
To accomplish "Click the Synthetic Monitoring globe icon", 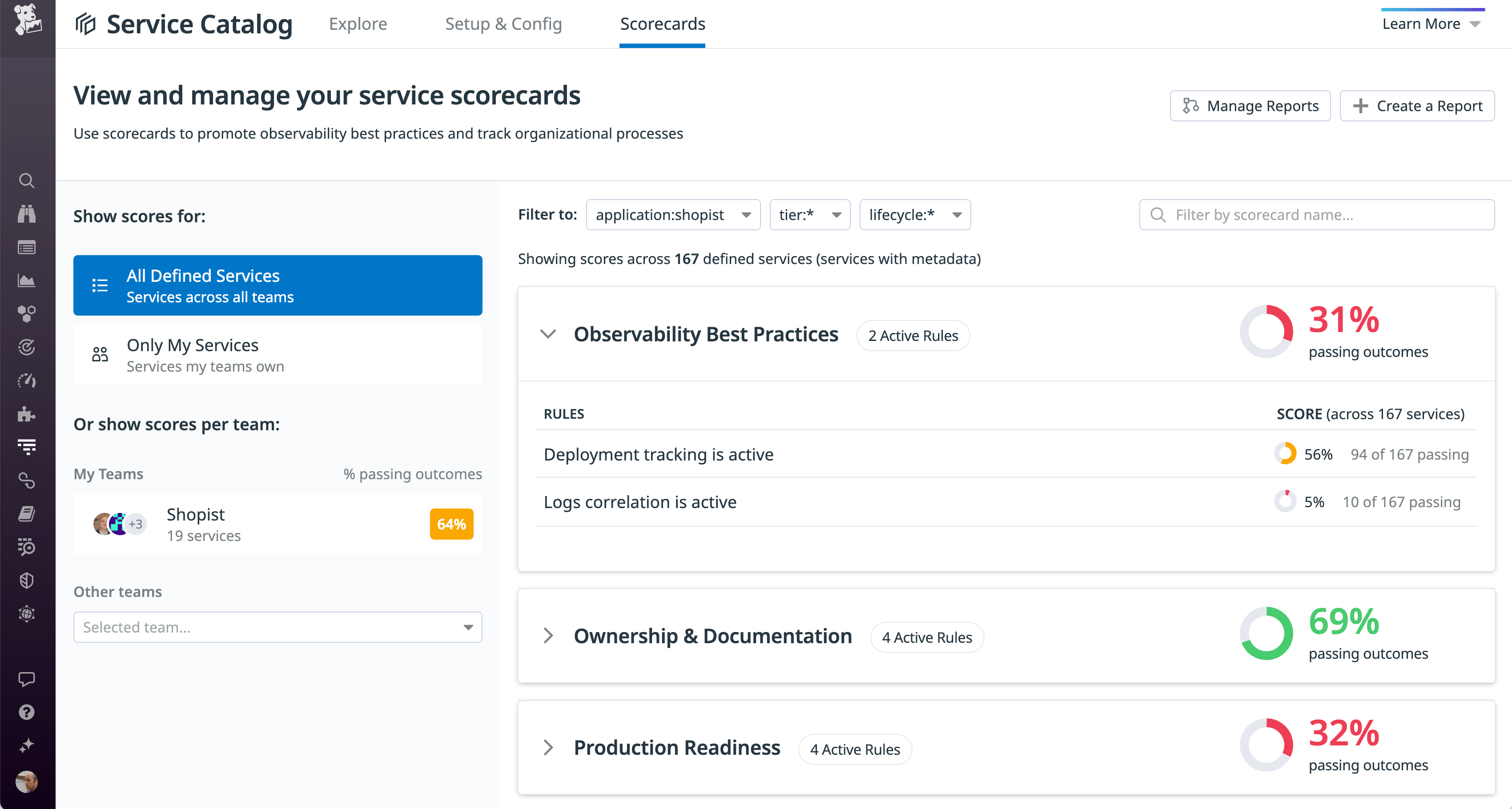I will coord(27,614).
